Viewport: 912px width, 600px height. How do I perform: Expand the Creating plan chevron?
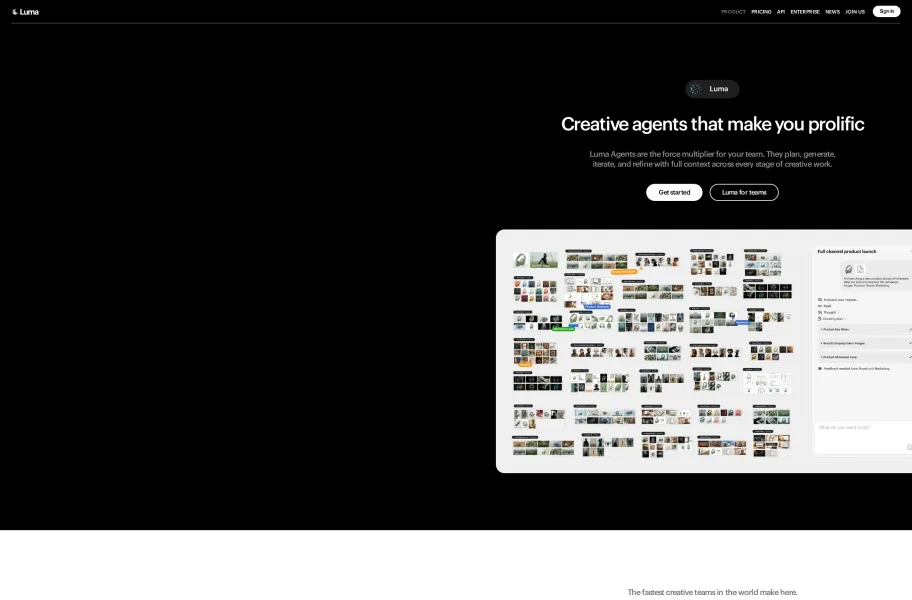pyautogui.click(x=846, y=319)
